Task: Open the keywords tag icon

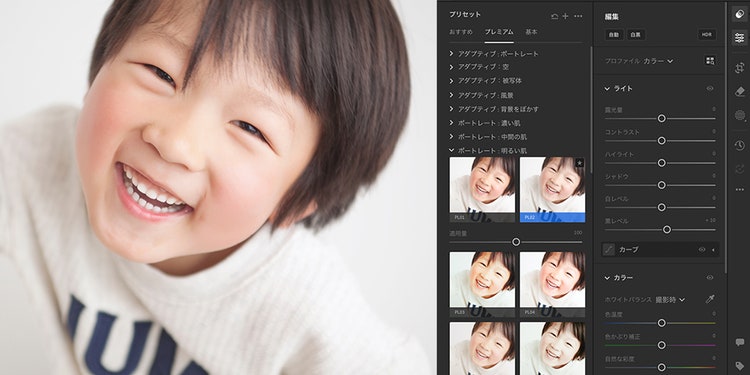Action: click(x=739, y=365)
